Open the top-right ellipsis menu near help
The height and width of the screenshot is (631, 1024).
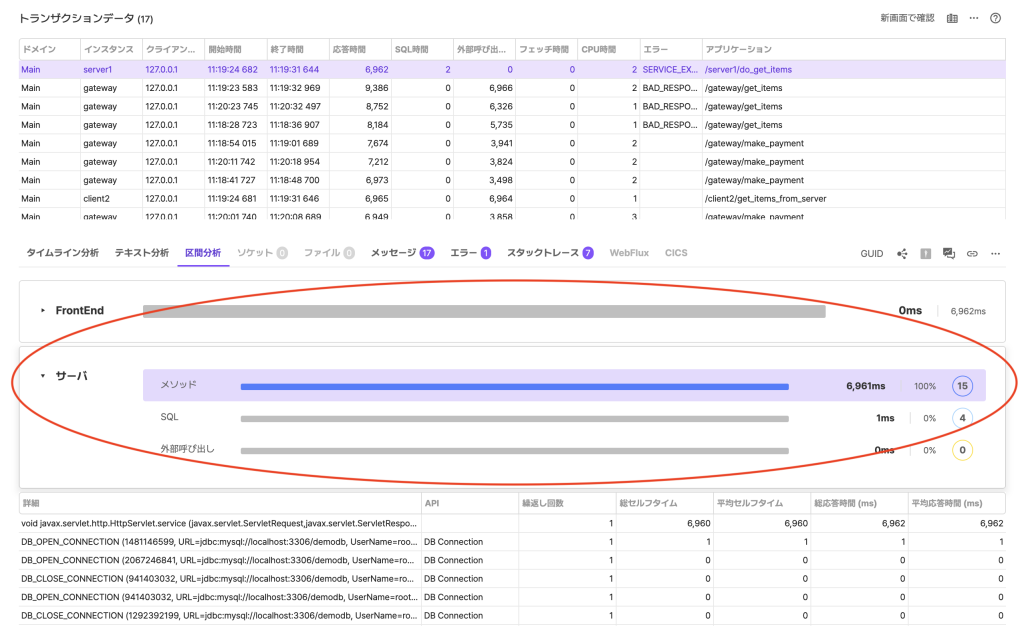click(974, 18)
